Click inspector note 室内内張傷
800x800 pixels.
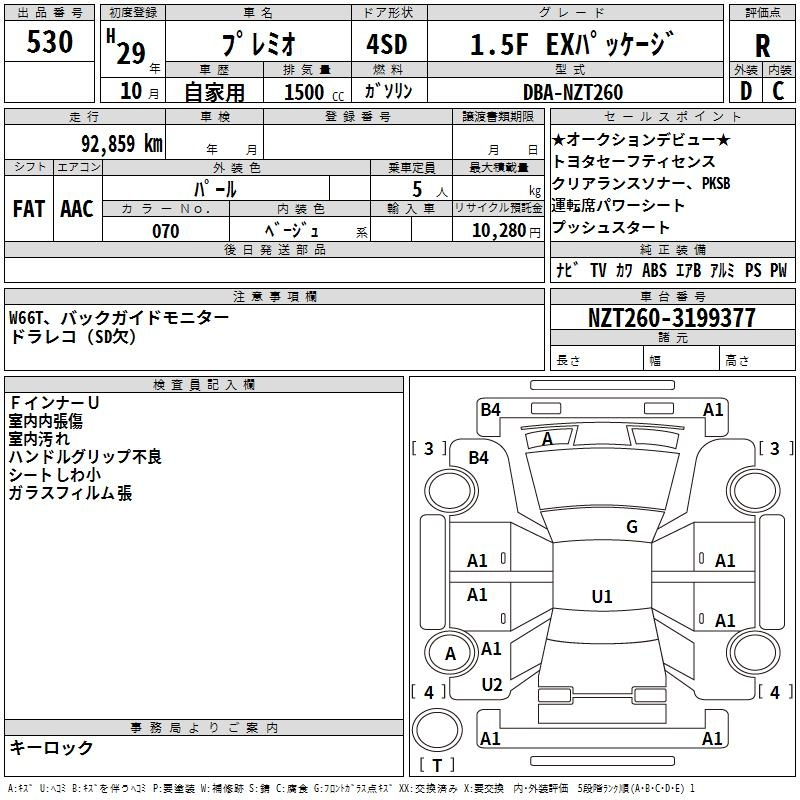point(45,420)
